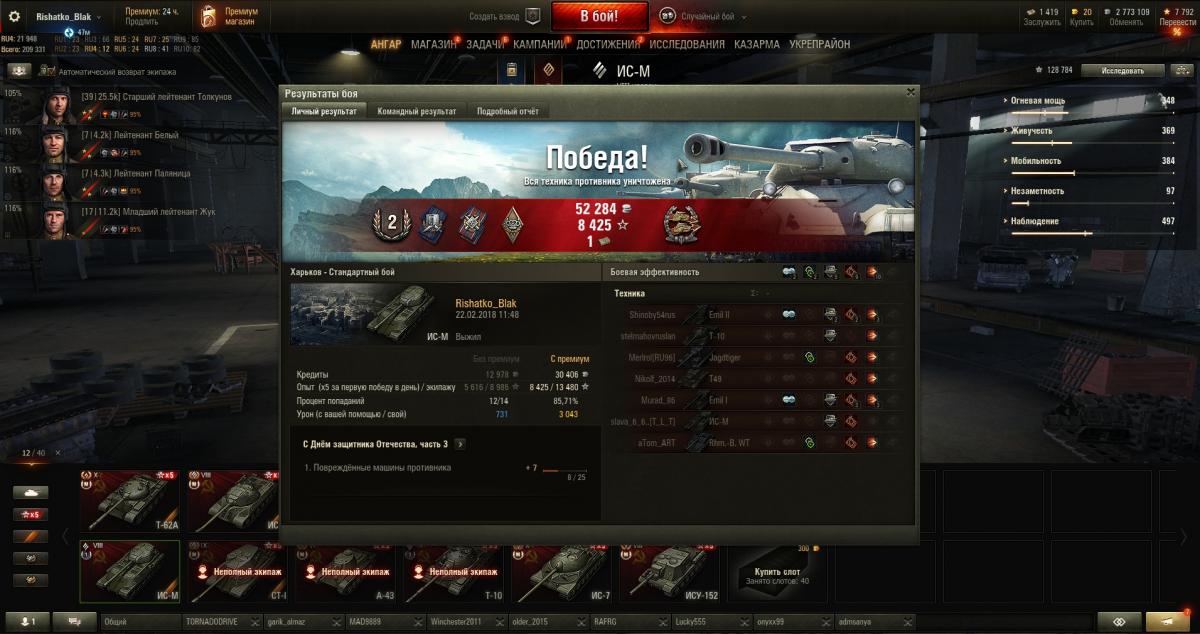The image size is (1200, 634).
Task: Select the ИС-7 tank thumbnail in carousel
Action: coord(561,573)
